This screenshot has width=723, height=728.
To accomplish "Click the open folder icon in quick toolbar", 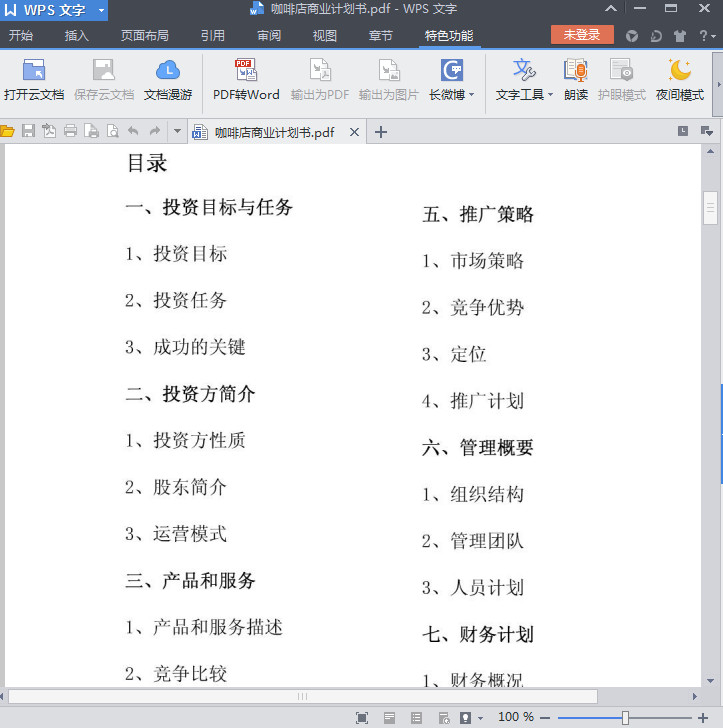I will tap(7, 131).
